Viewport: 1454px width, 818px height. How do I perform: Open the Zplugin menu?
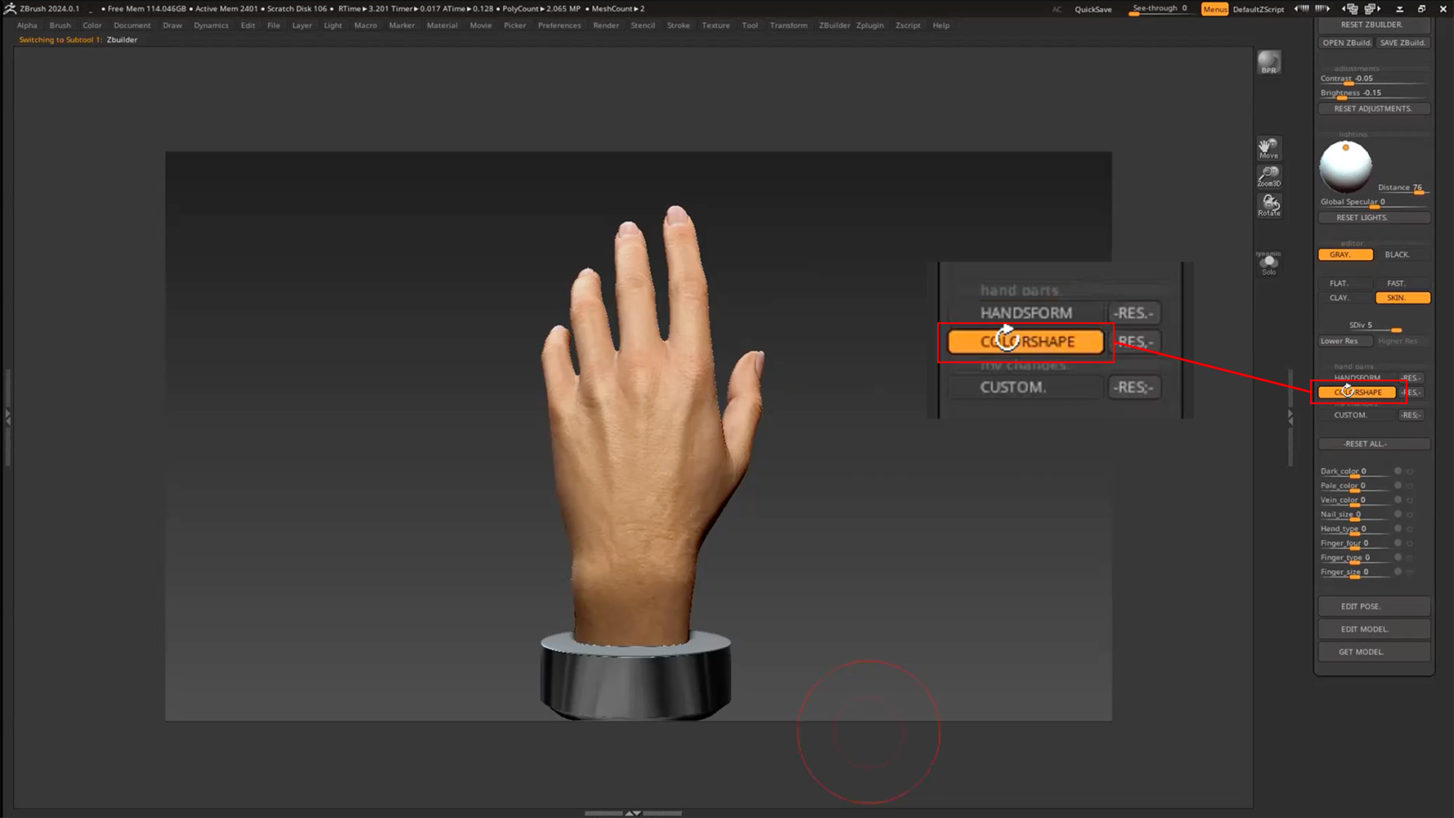click(x=869, y=25)
